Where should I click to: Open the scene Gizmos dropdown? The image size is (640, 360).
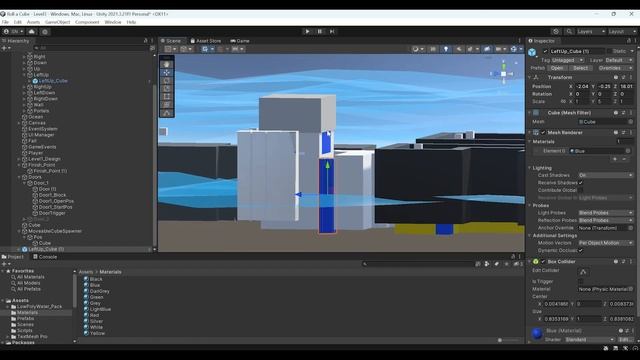click(516, 49)
